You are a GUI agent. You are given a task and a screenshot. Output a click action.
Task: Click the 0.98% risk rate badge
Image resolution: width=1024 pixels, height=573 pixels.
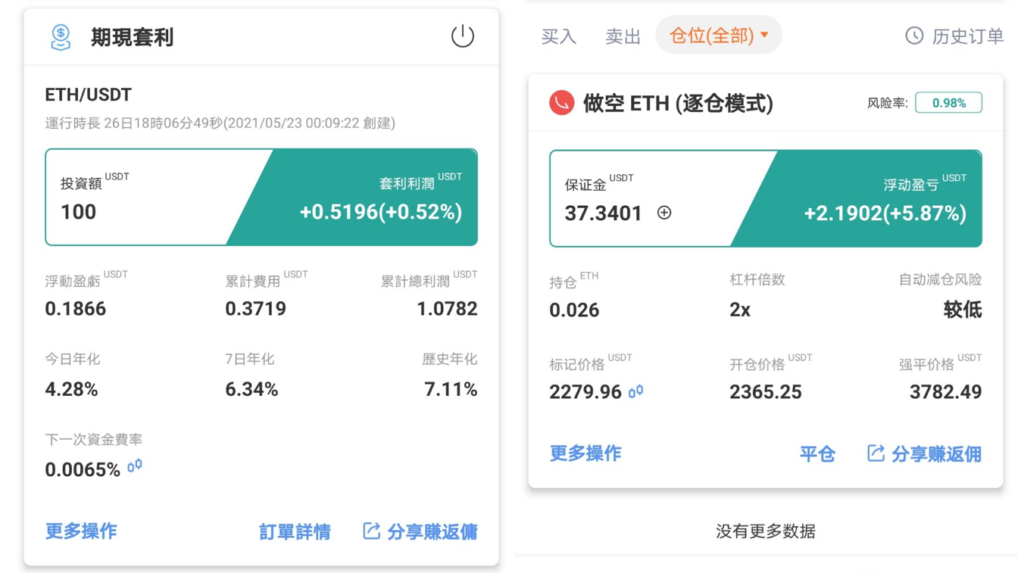(948, 103)
